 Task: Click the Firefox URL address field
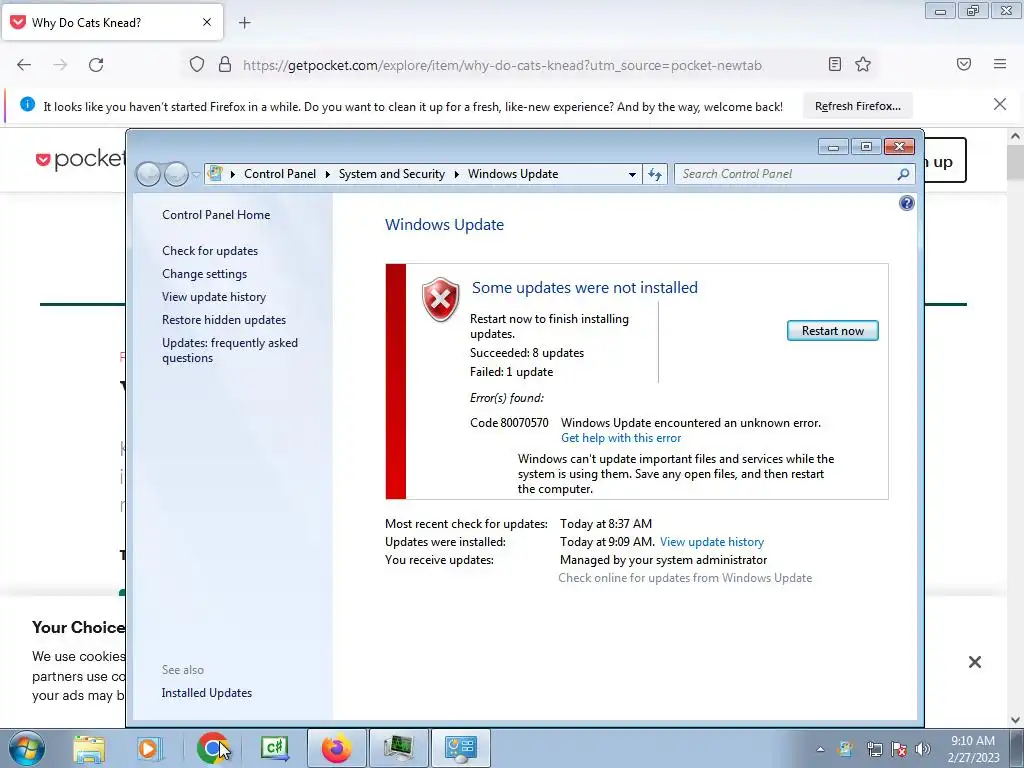(502, 65)
